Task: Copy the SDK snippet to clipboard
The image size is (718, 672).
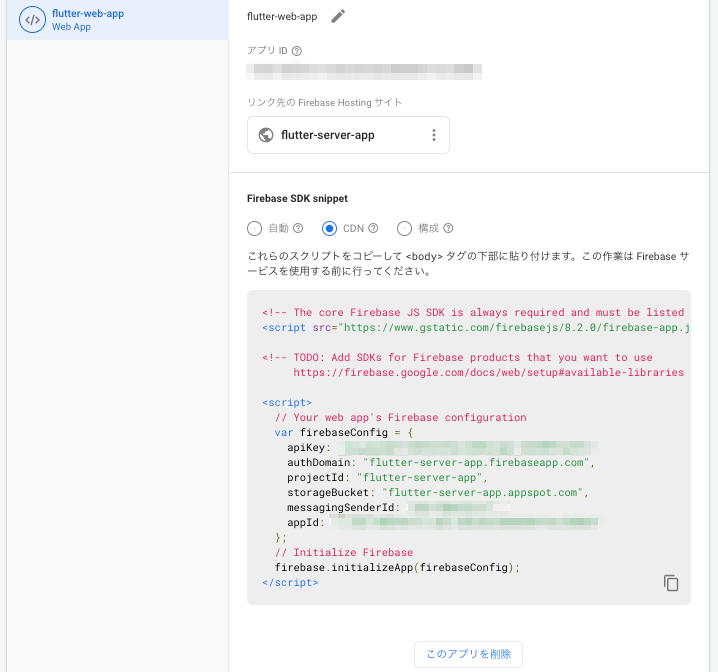Action: (671, 583)
